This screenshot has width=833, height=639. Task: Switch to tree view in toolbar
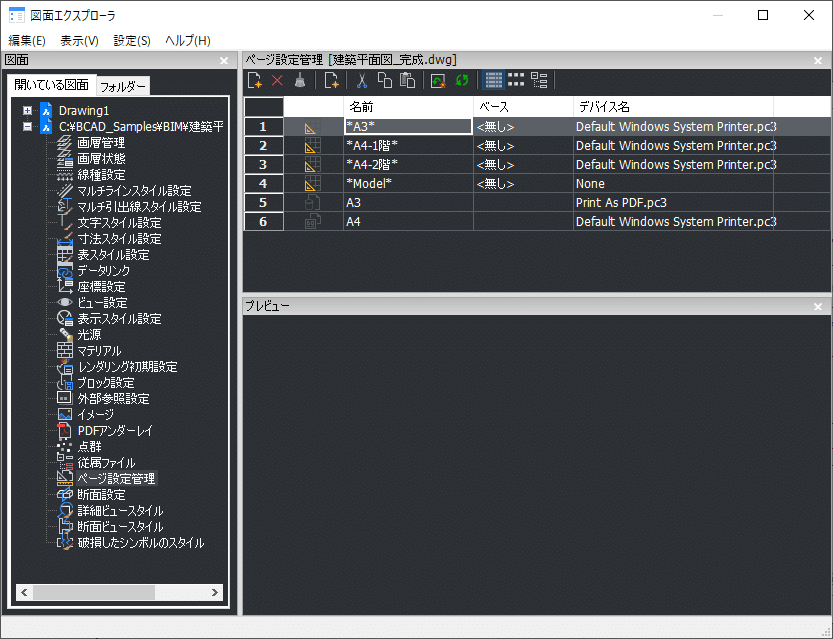pos(540,80)
